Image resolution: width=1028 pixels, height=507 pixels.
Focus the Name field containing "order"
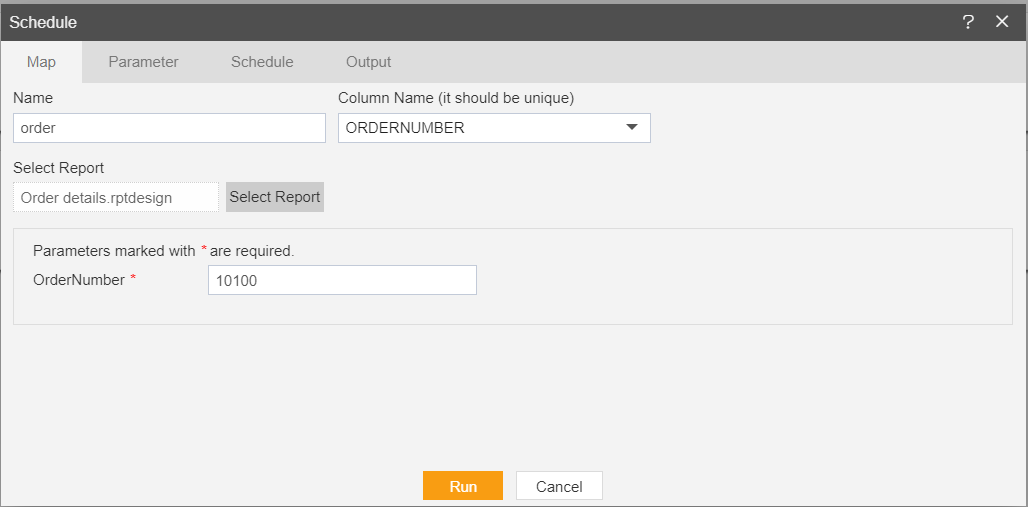pyautogui.click(x=169, y=128)
